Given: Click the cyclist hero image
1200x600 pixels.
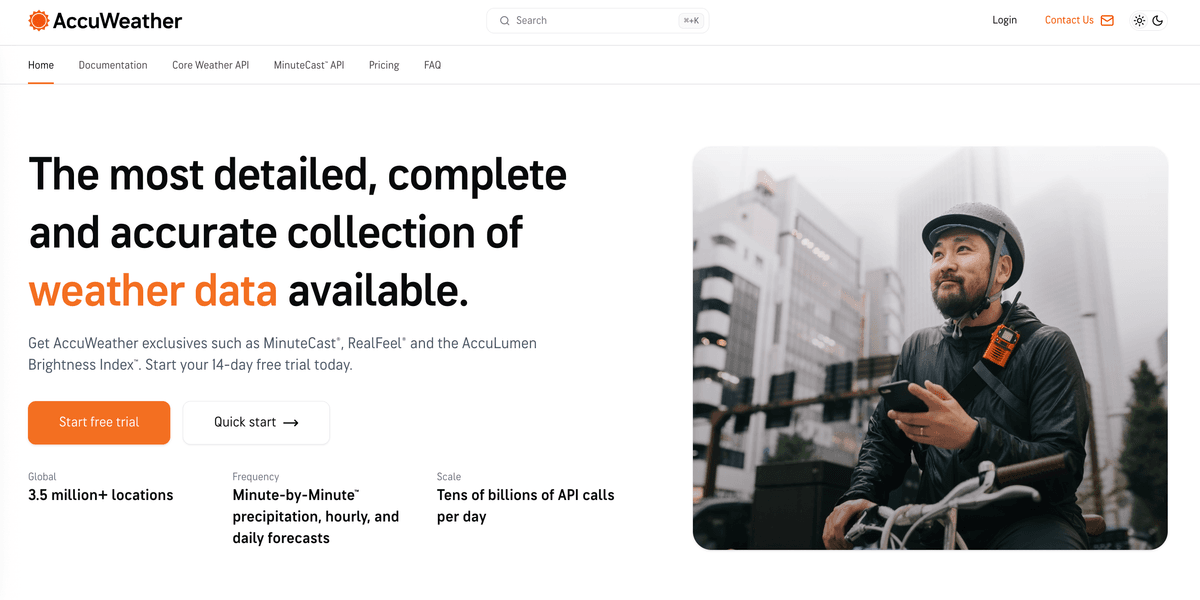Looking at the screenshot, I should (930, 348).
